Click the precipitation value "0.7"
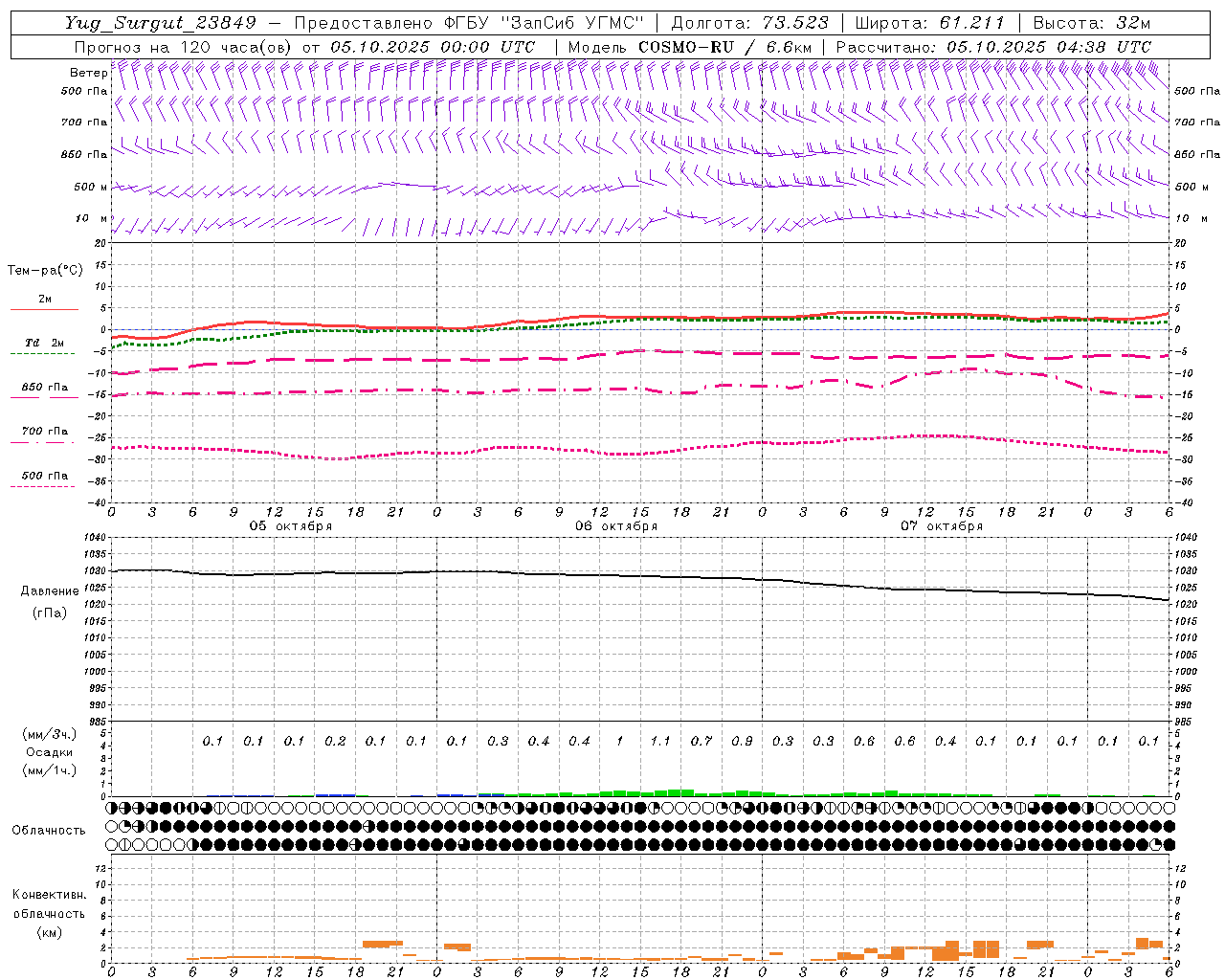 (x=702, y=741)
